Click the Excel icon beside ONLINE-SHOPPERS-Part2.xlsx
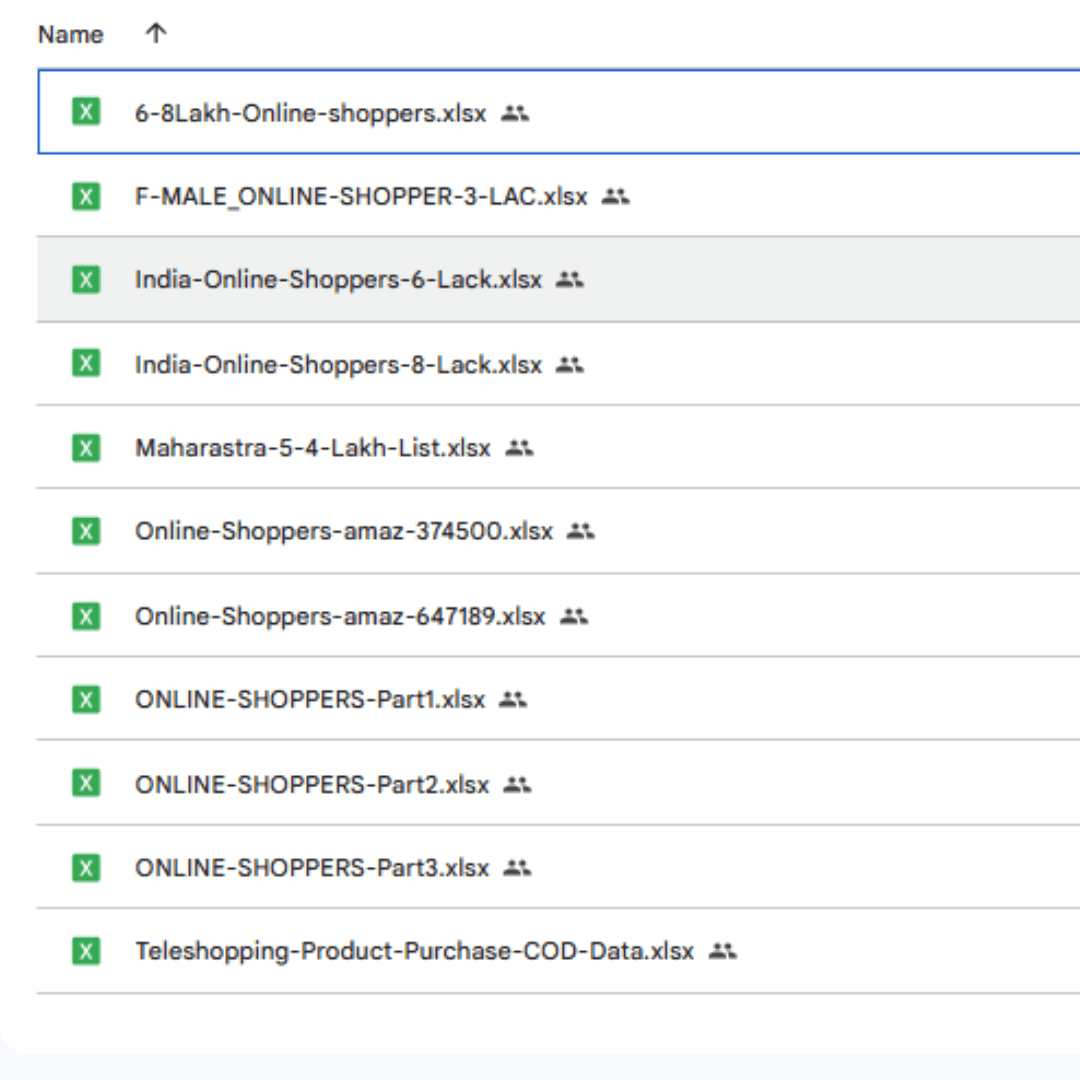Image resolution: width=1080 pixels, height=1080 pixels. [86, 784]
